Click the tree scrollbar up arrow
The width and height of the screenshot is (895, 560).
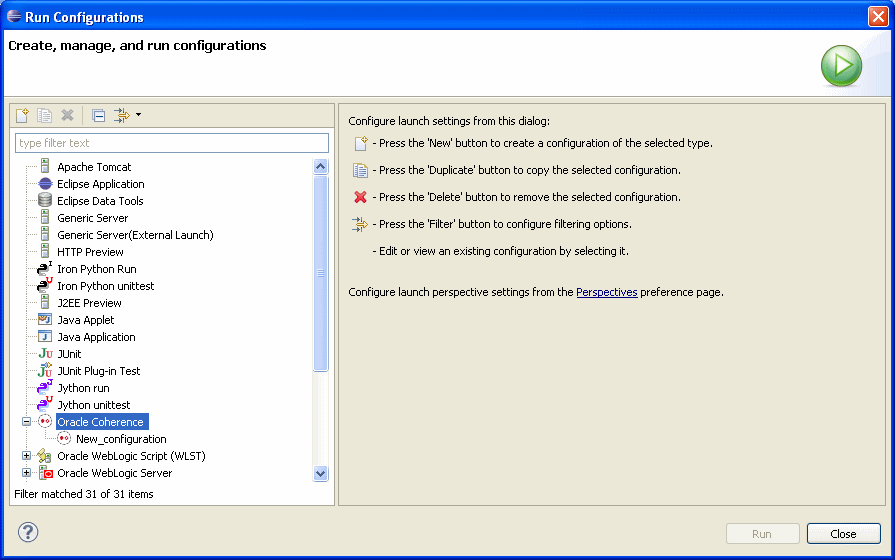tap(321, 167)
